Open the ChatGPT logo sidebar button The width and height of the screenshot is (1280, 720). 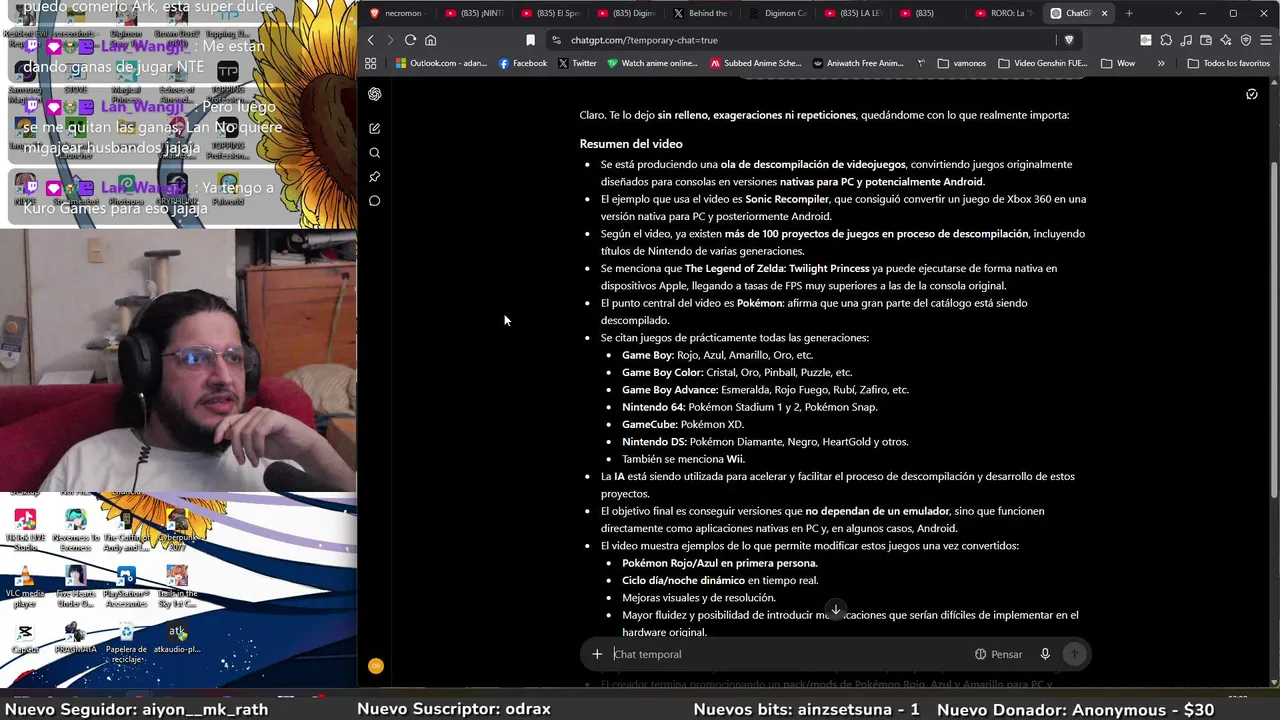(374, 94)
